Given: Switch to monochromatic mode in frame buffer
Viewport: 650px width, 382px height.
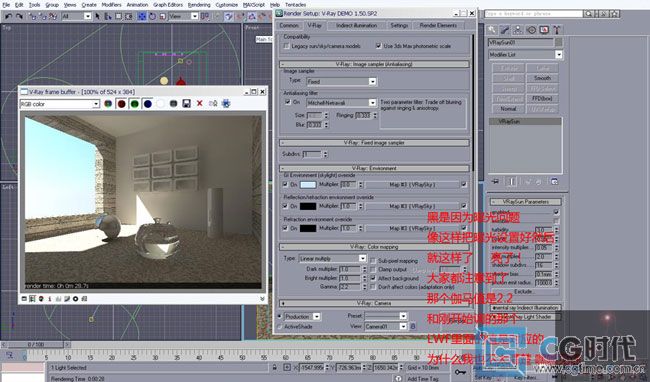Looking at the screenshot, I should click(x=174, y=104).
